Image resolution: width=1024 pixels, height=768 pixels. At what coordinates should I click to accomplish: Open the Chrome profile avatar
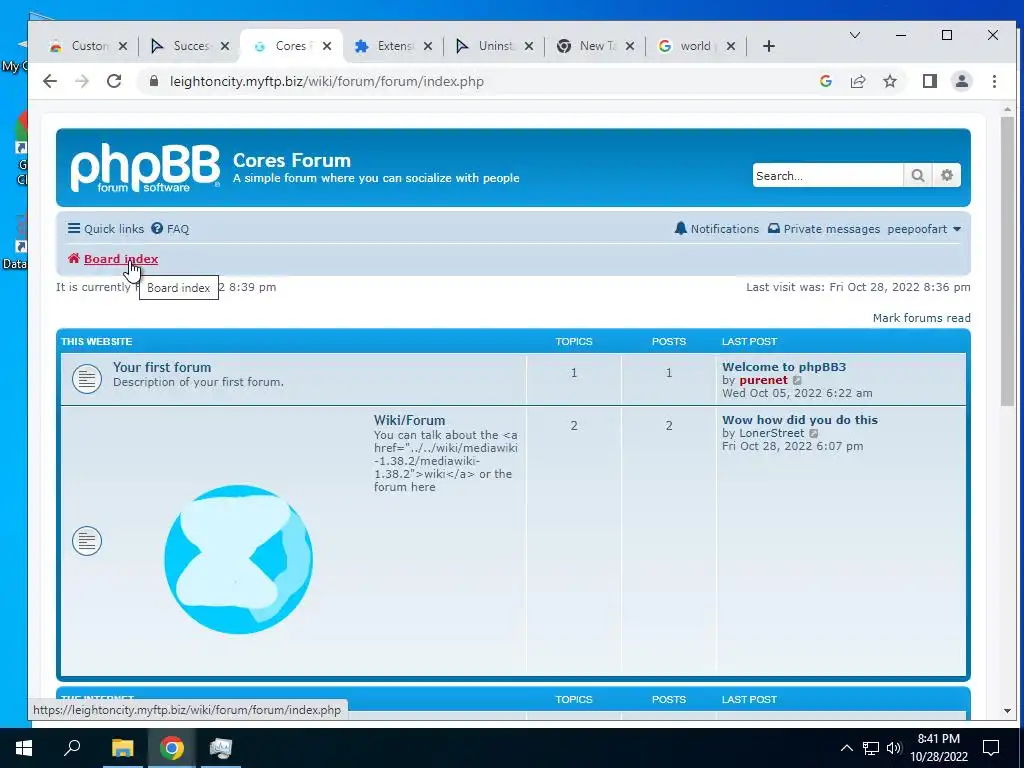click(961, 81)
